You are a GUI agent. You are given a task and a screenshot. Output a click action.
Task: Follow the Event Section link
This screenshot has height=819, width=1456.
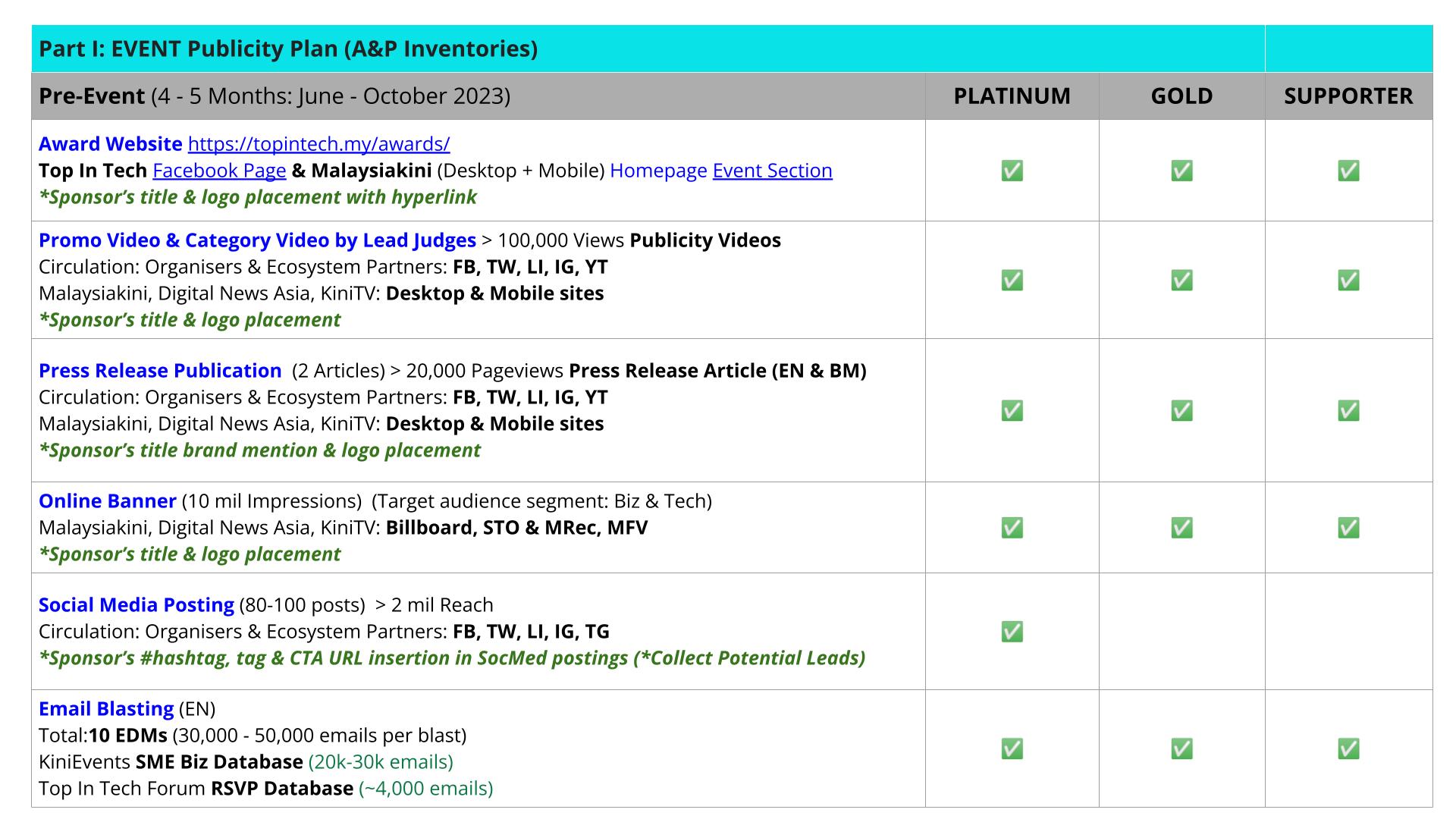click(772, 171)
